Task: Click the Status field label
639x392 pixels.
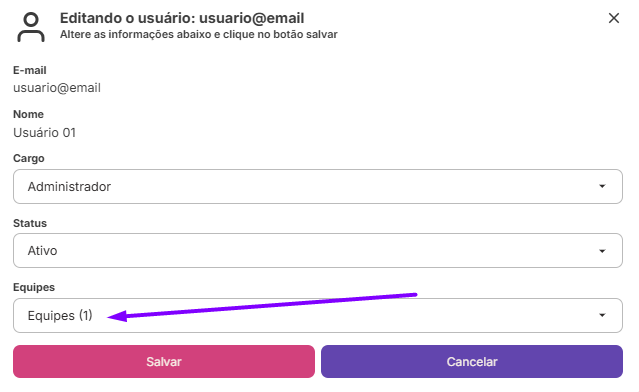Action: coord(30,223)
